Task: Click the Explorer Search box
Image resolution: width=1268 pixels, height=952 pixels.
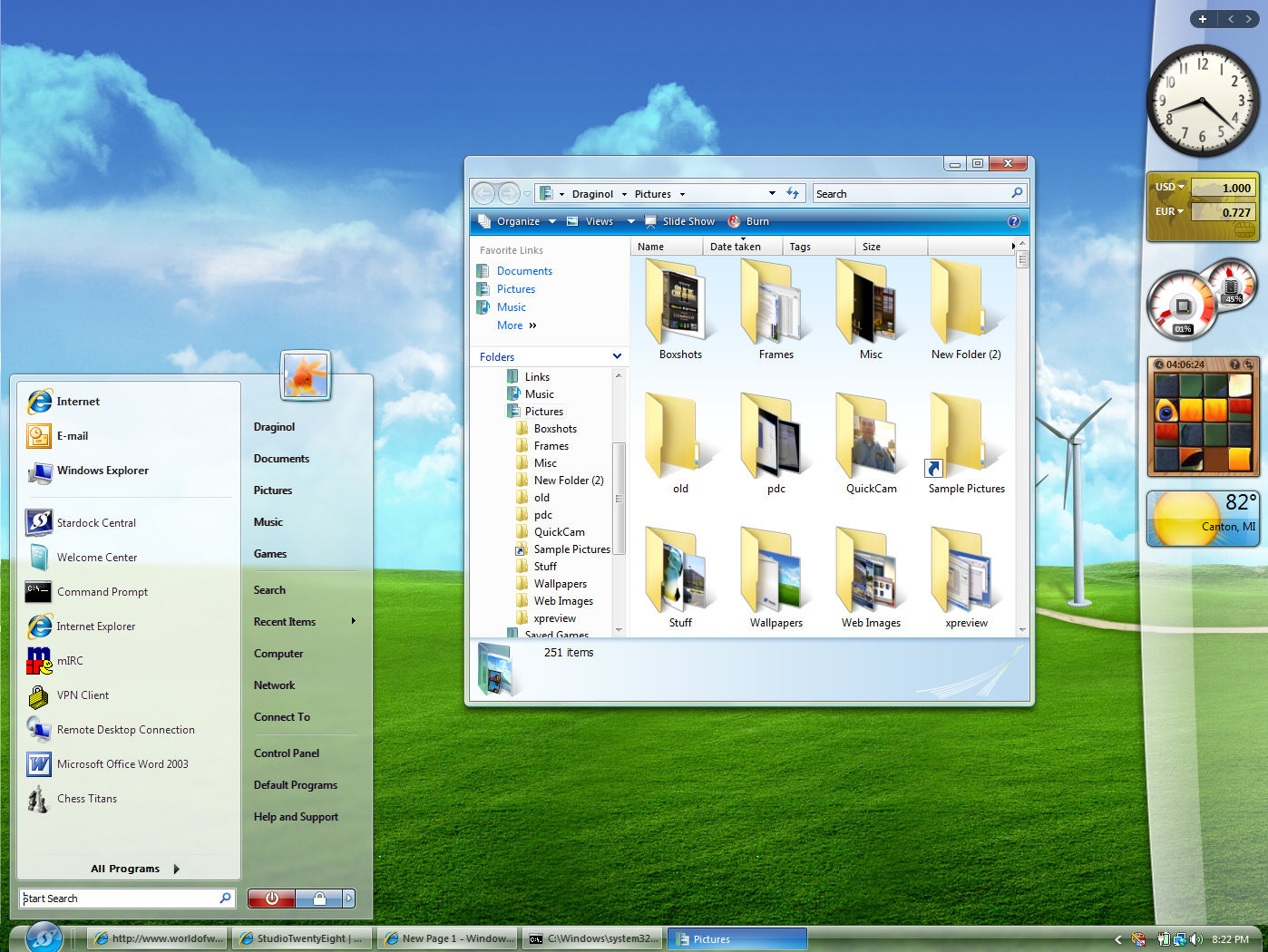Action: coord(920,193)
